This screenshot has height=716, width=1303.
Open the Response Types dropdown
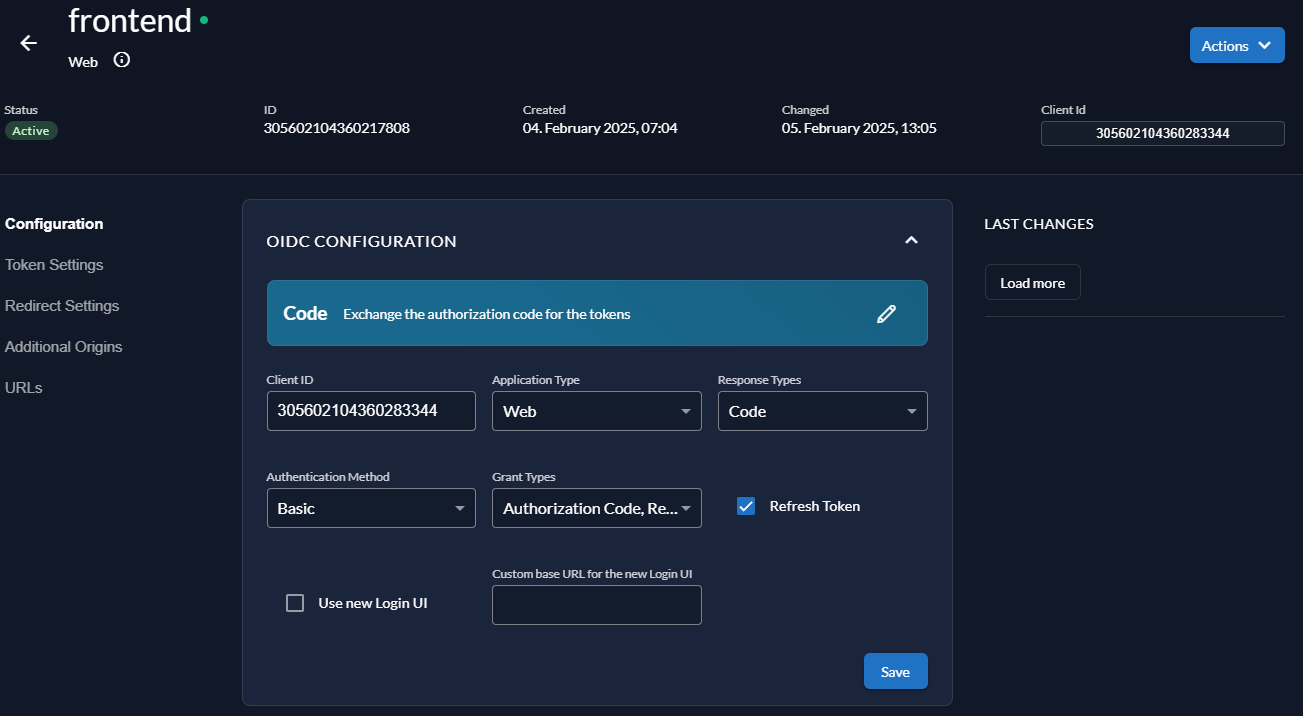pyautogui.click(x=823, y=411)
